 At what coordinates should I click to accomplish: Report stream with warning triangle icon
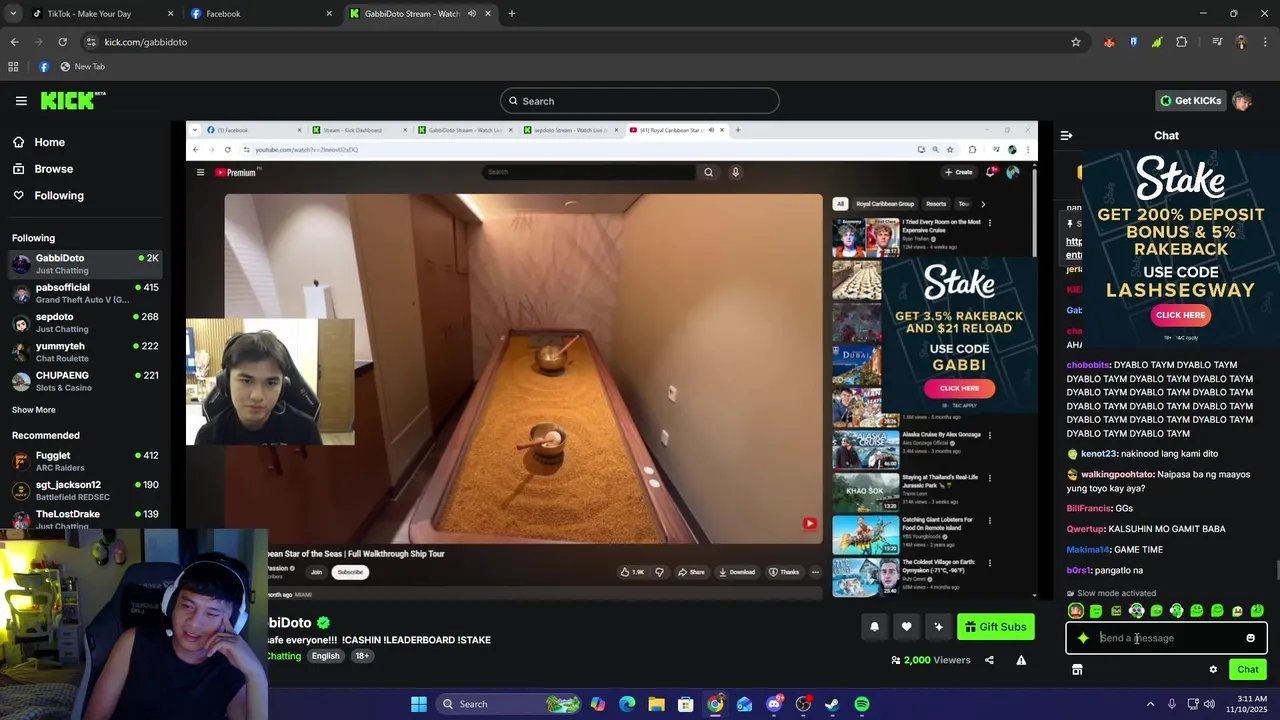click(x=1021, y=660)
